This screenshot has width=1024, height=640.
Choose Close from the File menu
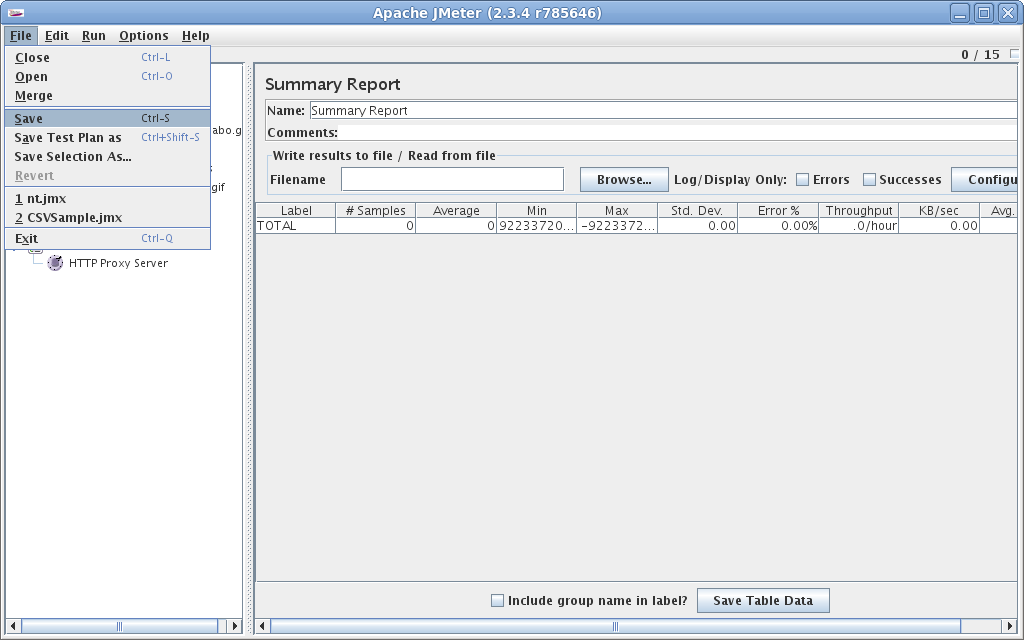pos(108,57)
